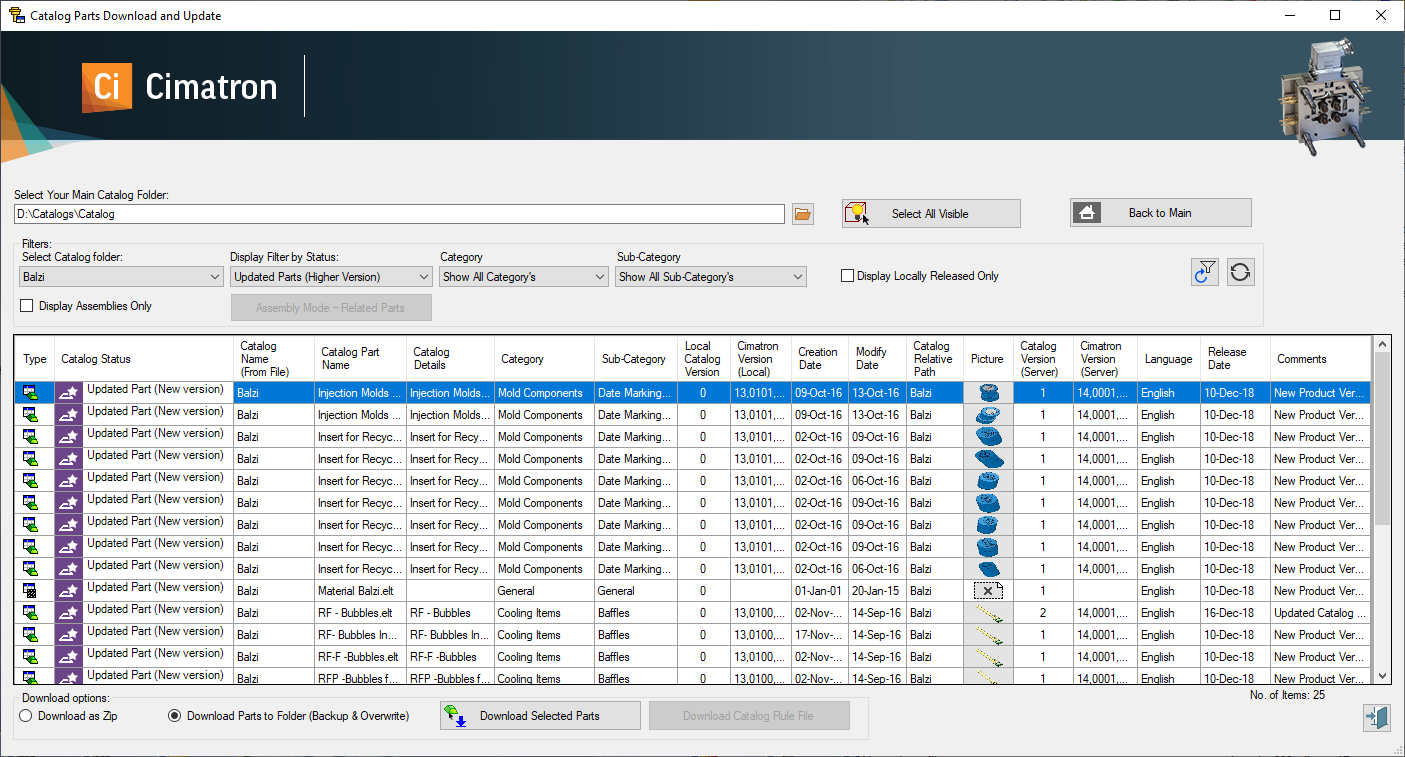
Task: Click the picture thumbnail of RF - Bubbles.elt row
Action: pyautogui.click(x=988, y=613)
